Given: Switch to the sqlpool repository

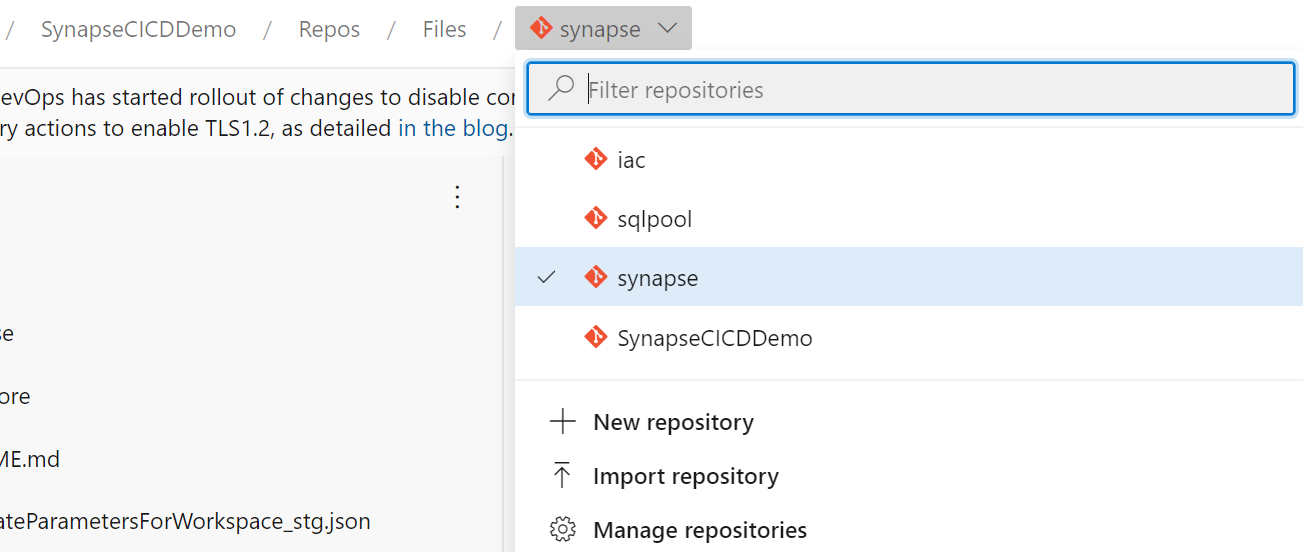Looking at the screenshot, I should 654,219.
